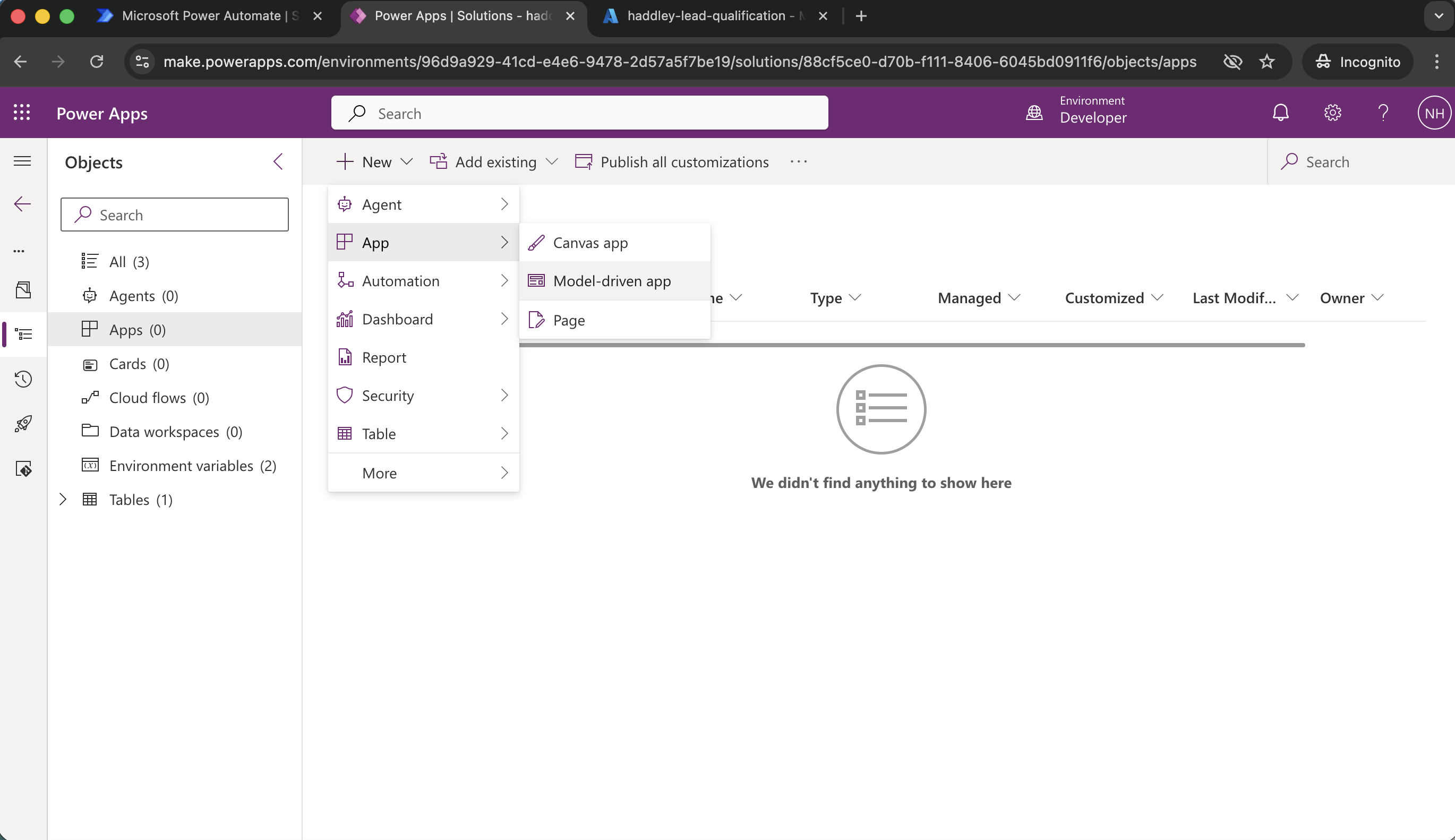
Task: Open the New dropdown
Action: [375, 162]
